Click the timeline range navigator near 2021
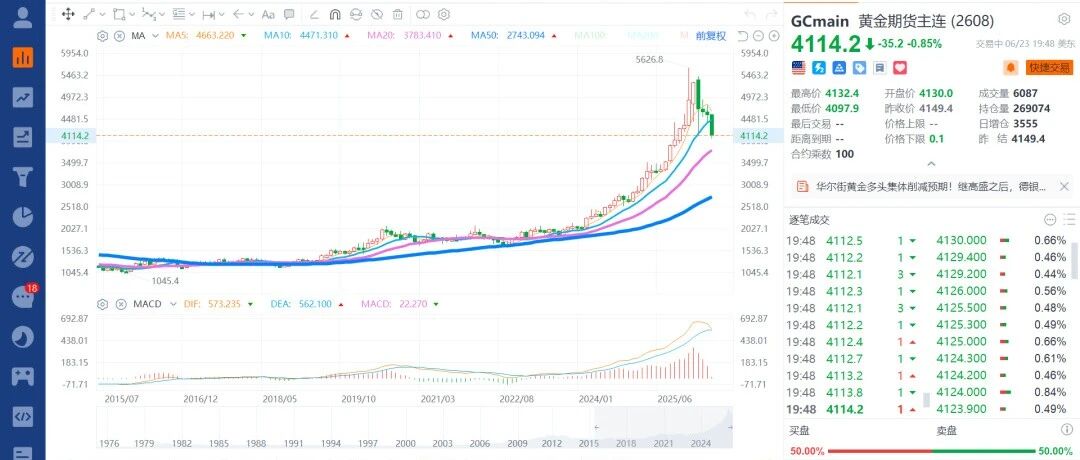Viewport: 1080px width, 460px height. coord(663,426)
